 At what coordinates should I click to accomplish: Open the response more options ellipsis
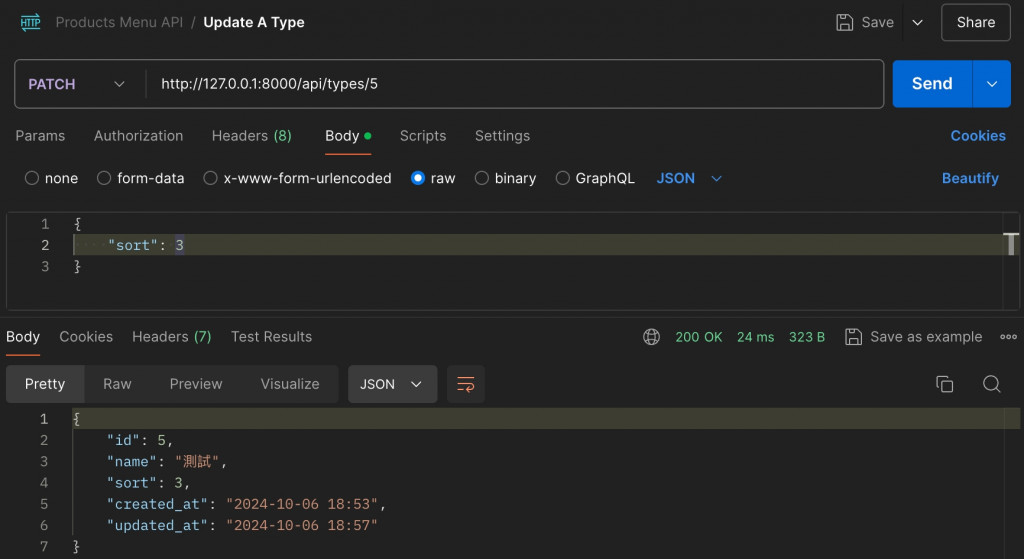tap(1008, 337)
